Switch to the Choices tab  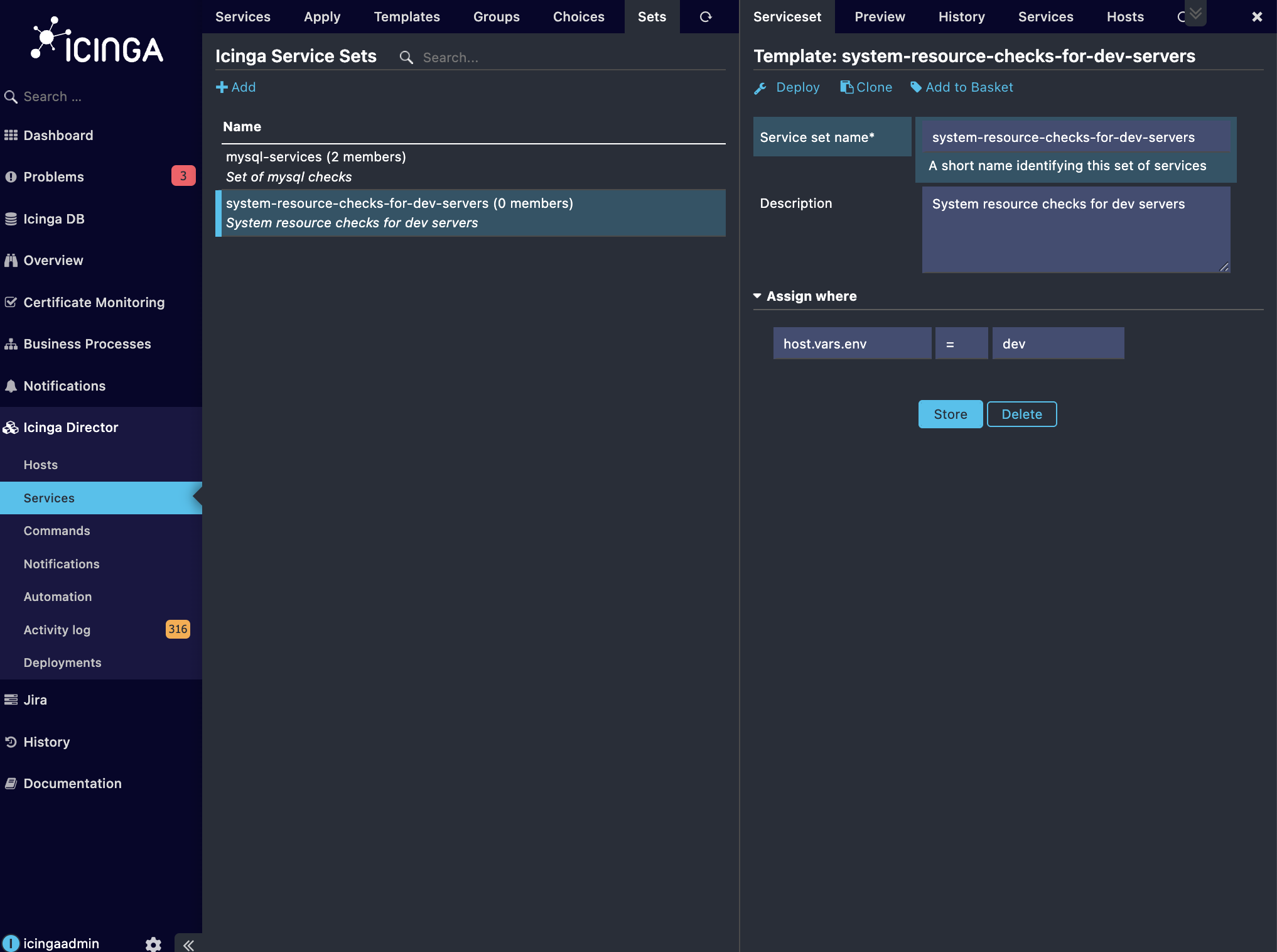(x=579, y=17)
